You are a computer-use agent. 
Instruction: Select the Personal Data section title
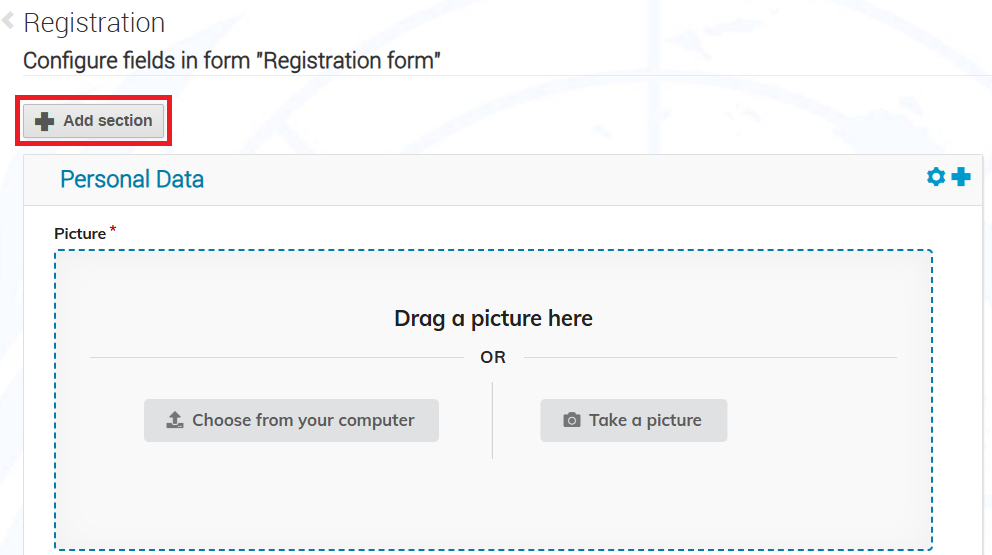point(132,180)
